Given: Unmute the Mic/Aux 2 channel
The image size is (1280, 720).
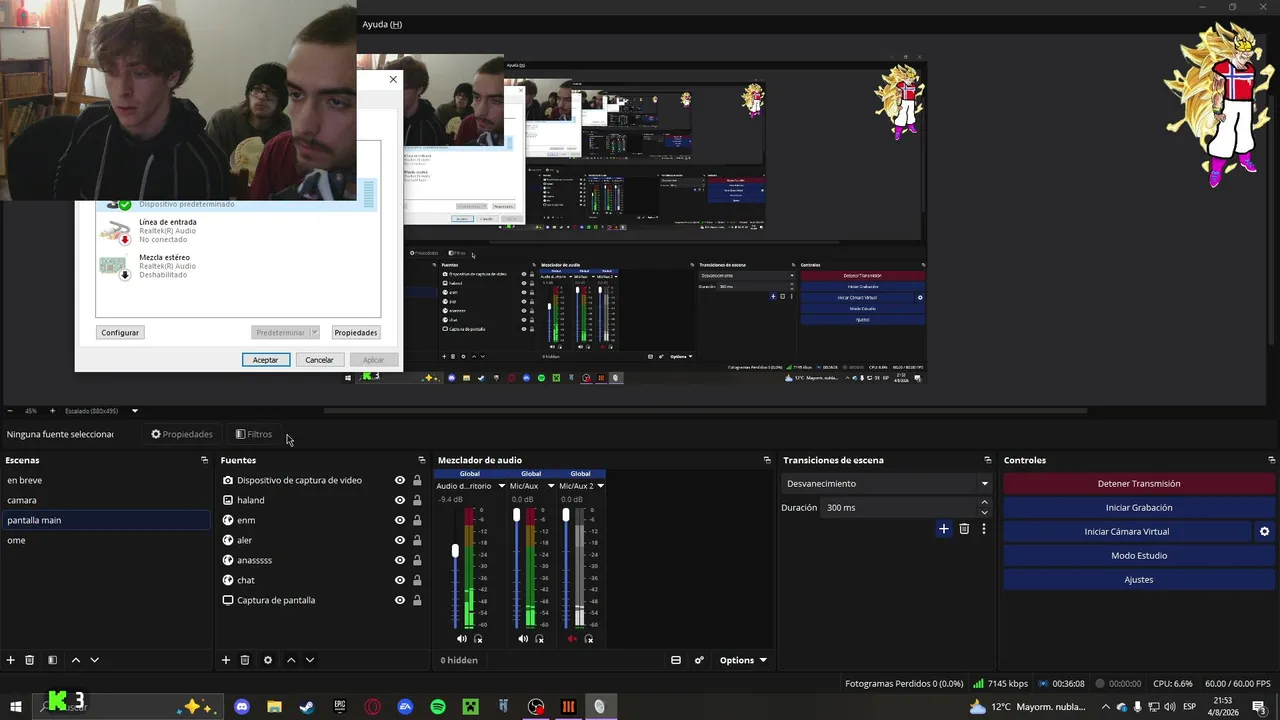Looking at the screenshot, I should pos(573,639).
